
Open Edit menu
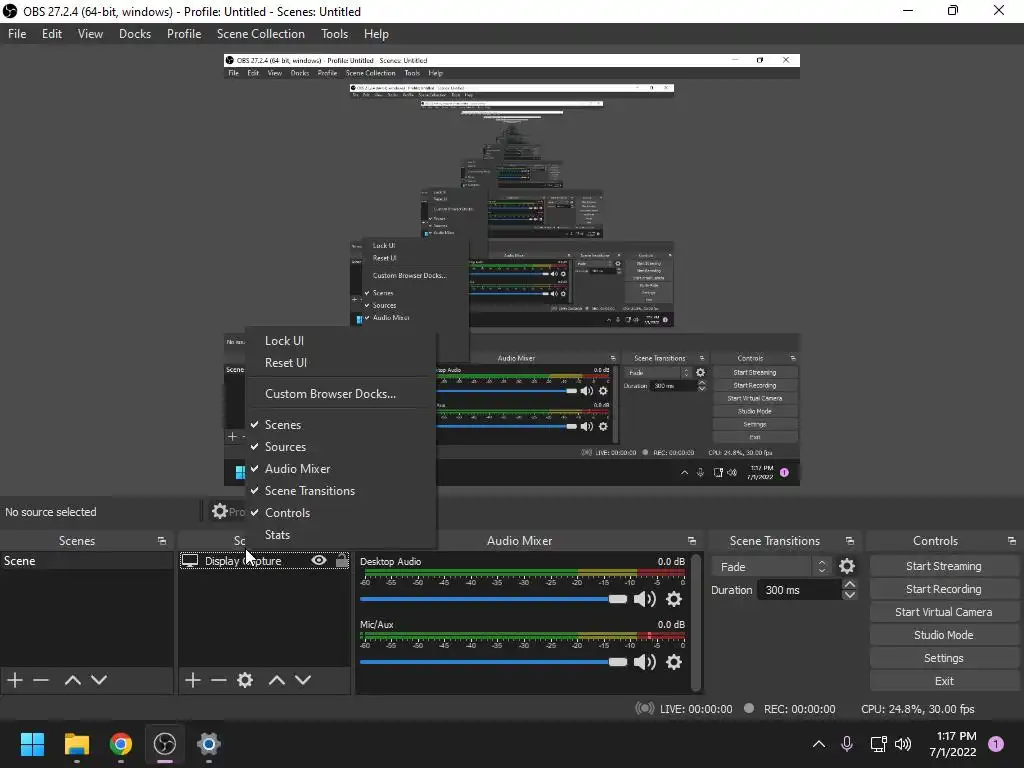pos(52,34)
